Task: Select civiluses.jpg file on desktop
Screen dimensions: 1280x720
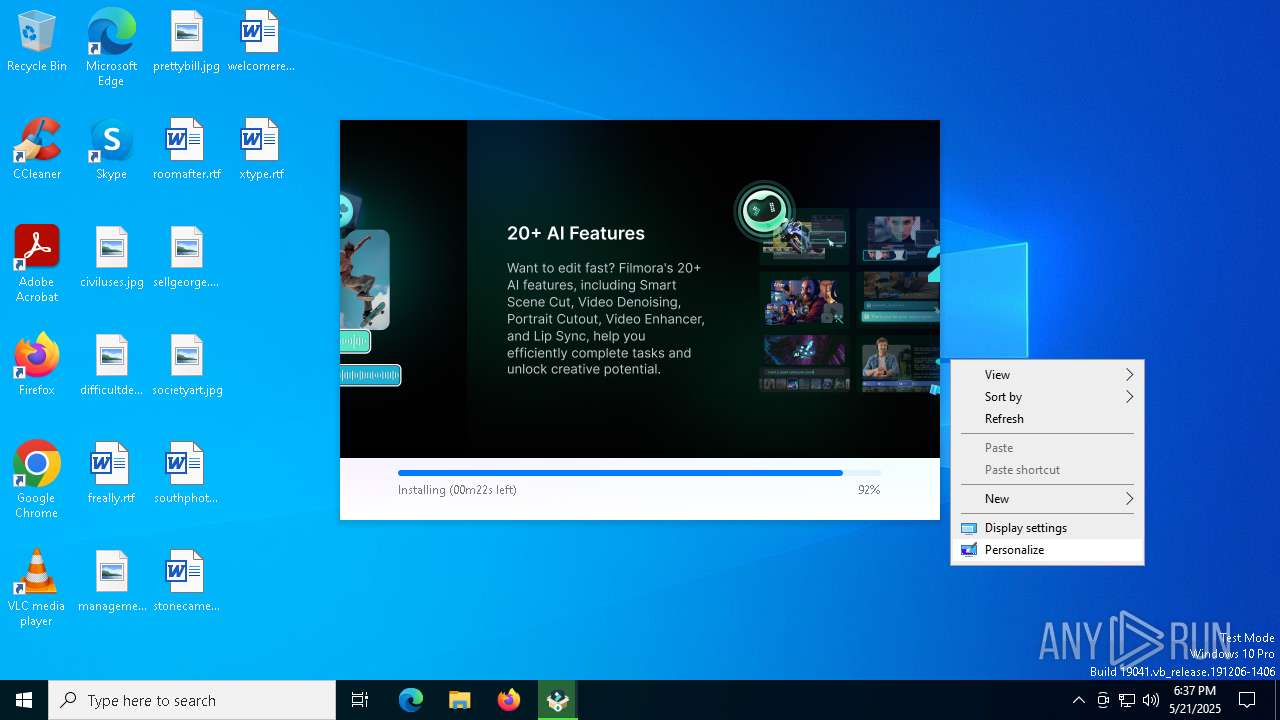Action: 111,257
